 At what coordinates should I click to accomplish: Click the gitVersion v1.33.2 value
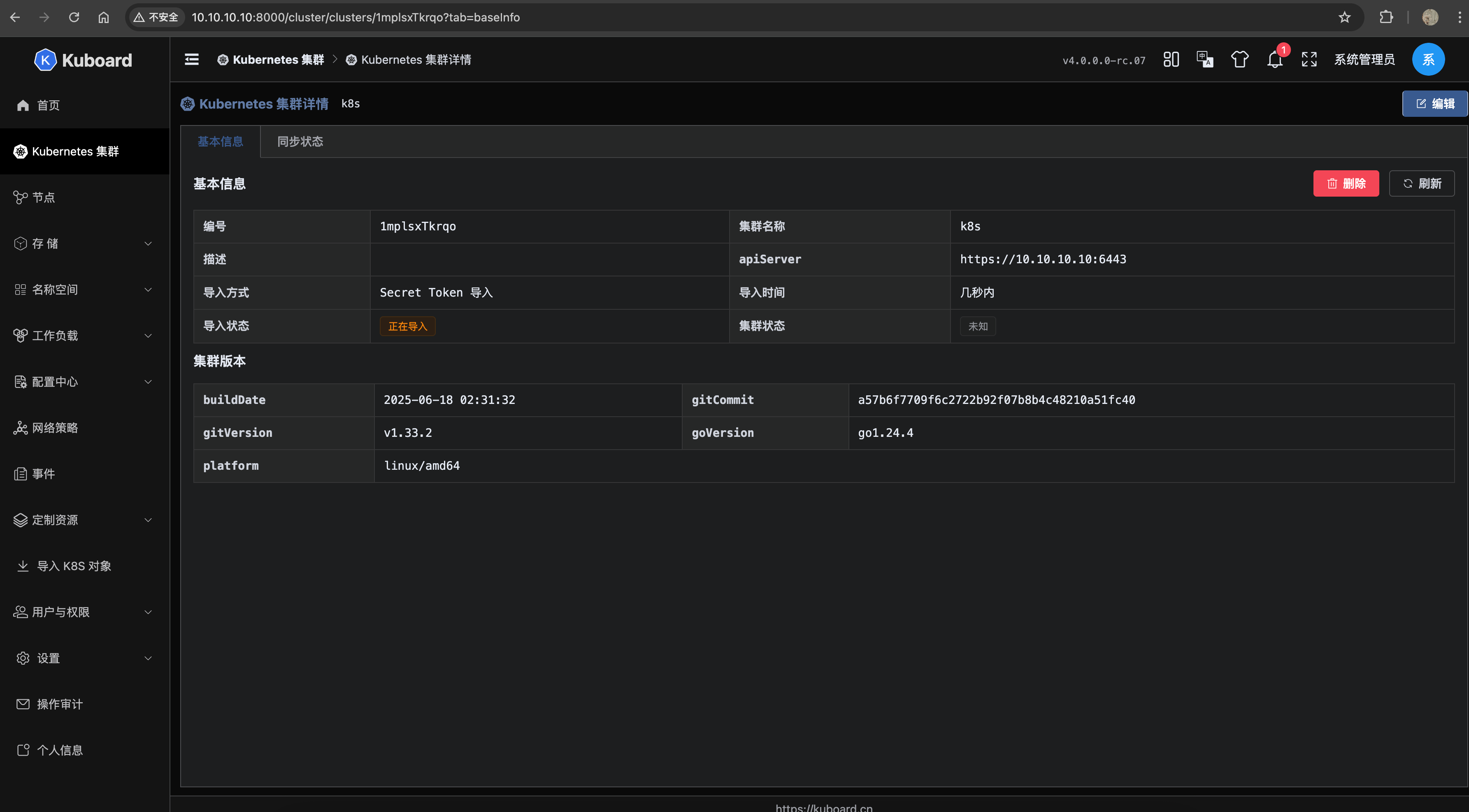tap(407, 433)
